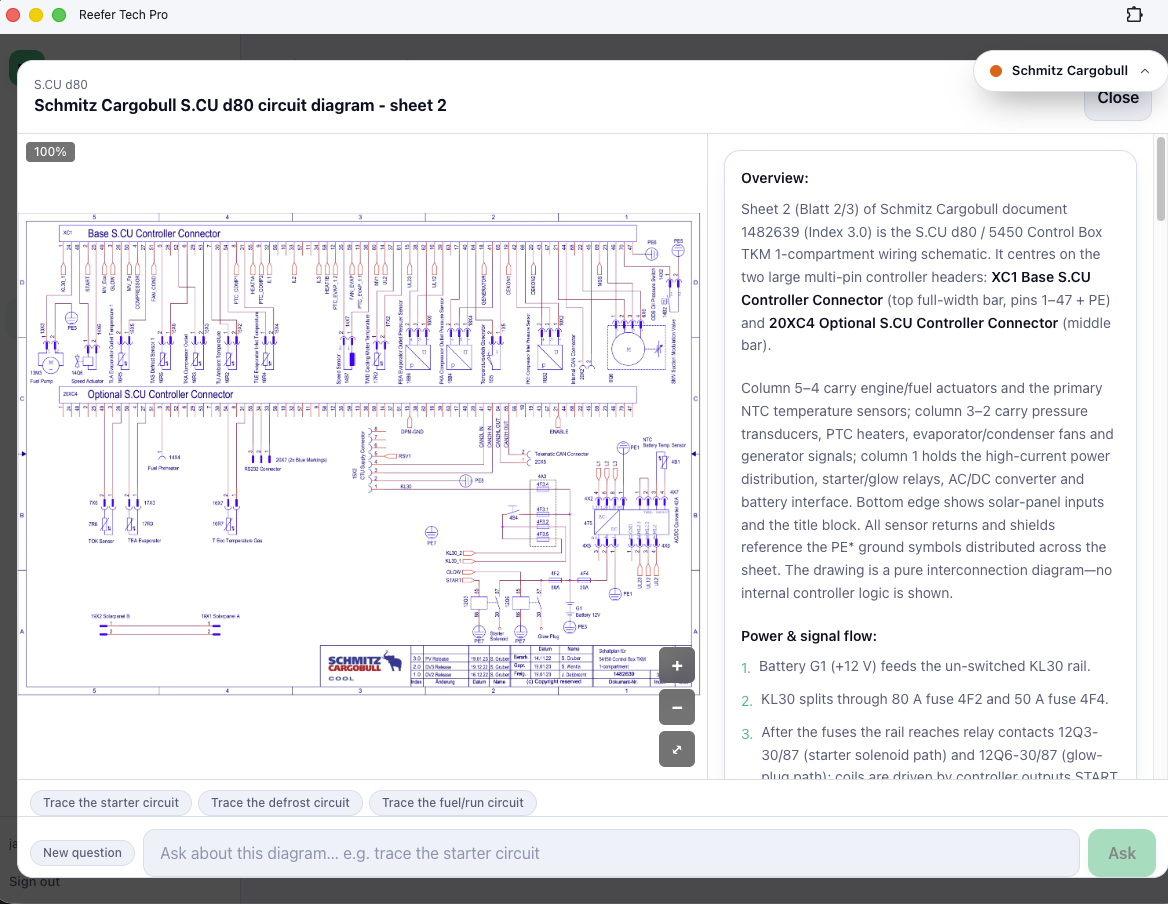Image resolution: width=1168 pixels, height=904 pixels.
Task: Start a New question
Action: tap(82, 853)
